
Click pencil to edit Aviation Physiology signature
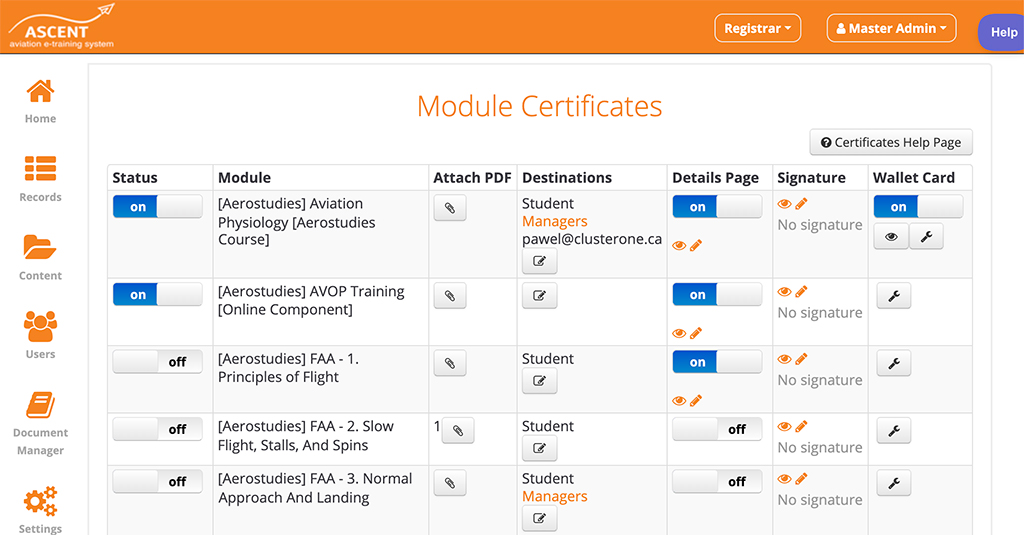(x=801, y=204)
